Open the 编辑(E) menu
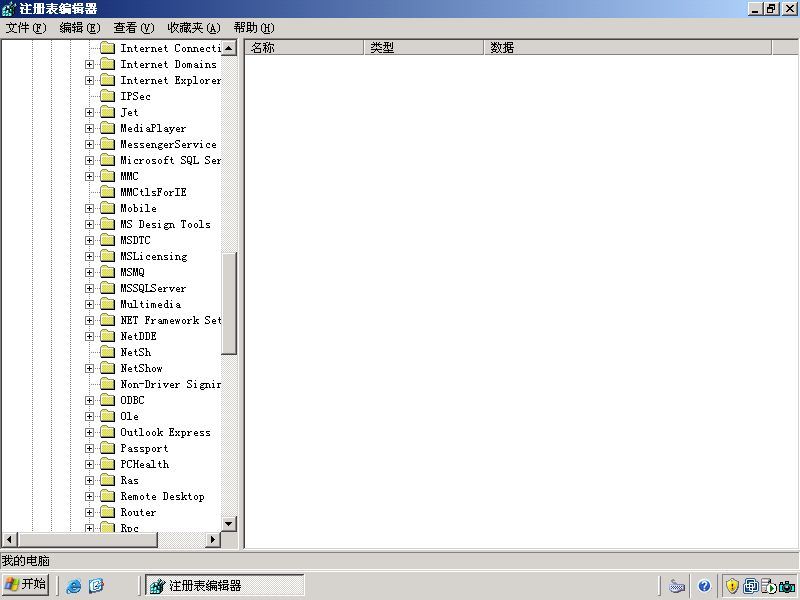The image size is (800, 600). click(80, 28)
